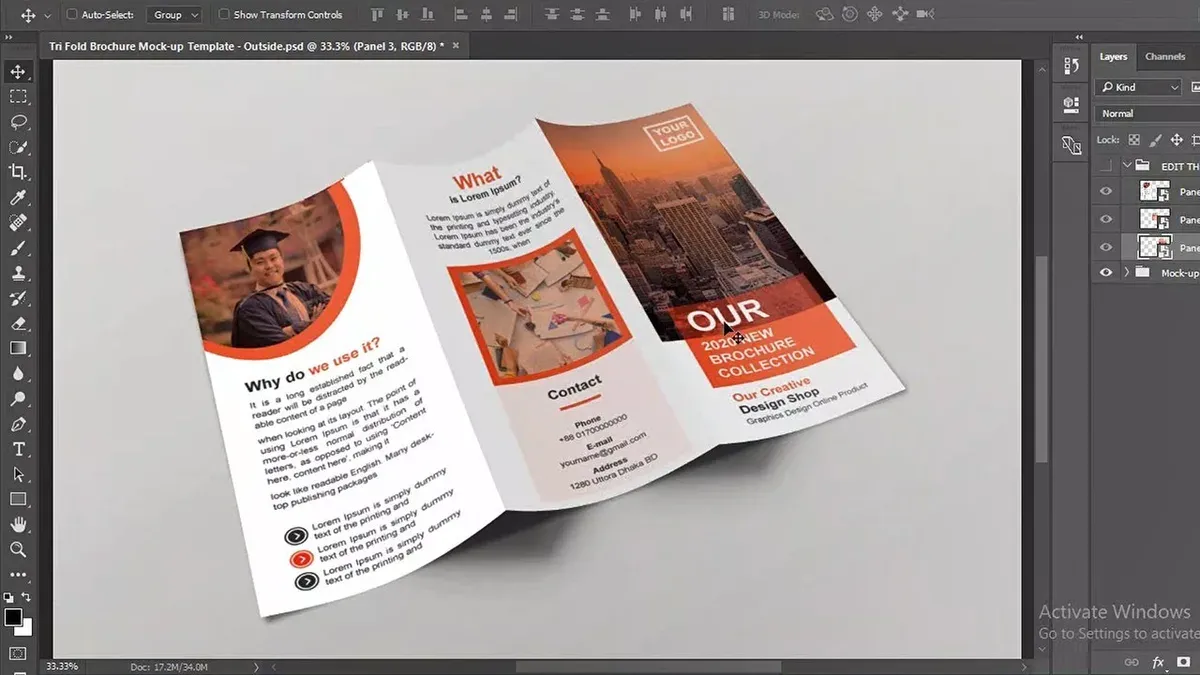Viewport: 1200px width, 675px height.
Task: Select the History Brush tool
Action: point(18,298)
